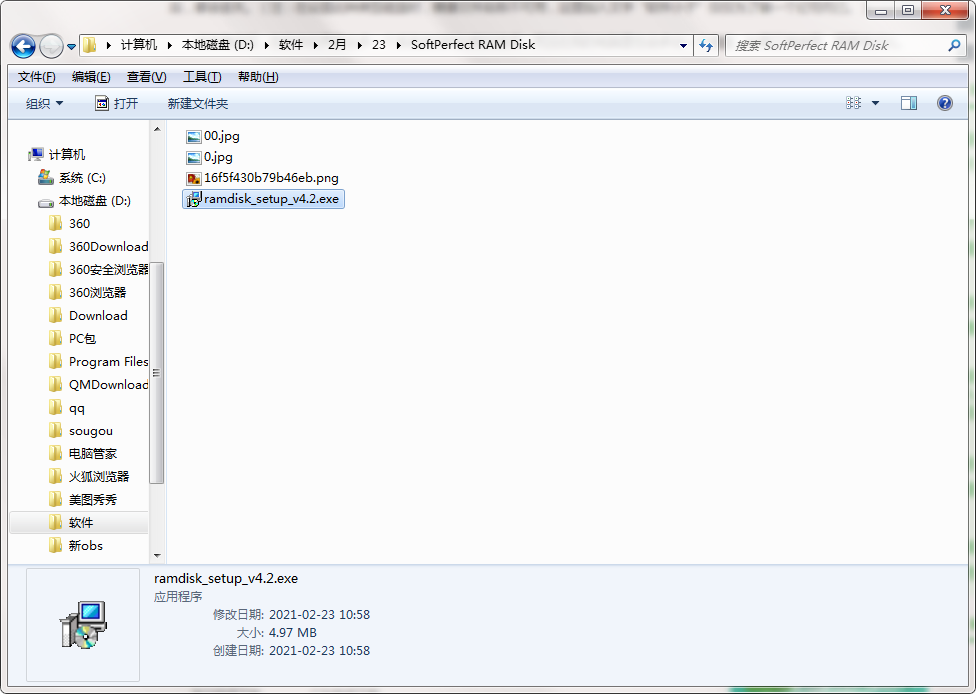Open 火狐浏览器 folder in tree
Screen dimensions: 976x694
tap(89, 477)
